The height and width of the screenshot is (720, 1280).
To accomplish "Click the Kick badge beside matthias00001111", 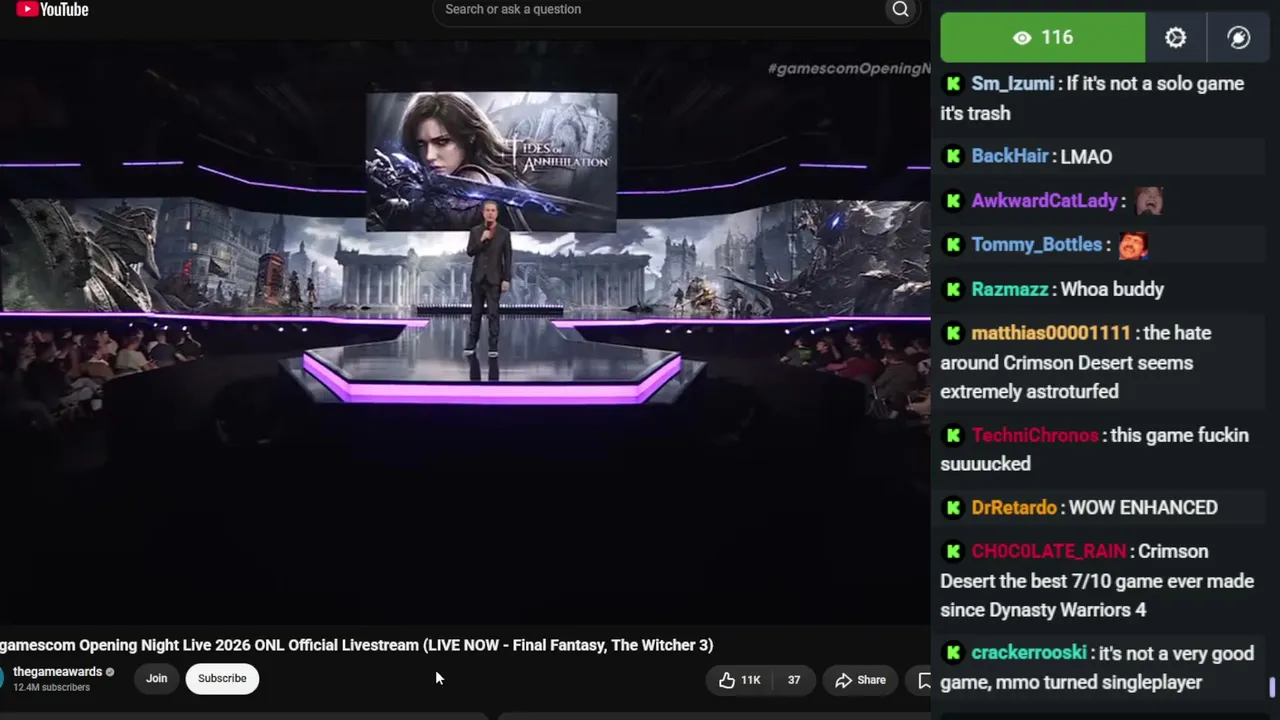I will (953, 333).
